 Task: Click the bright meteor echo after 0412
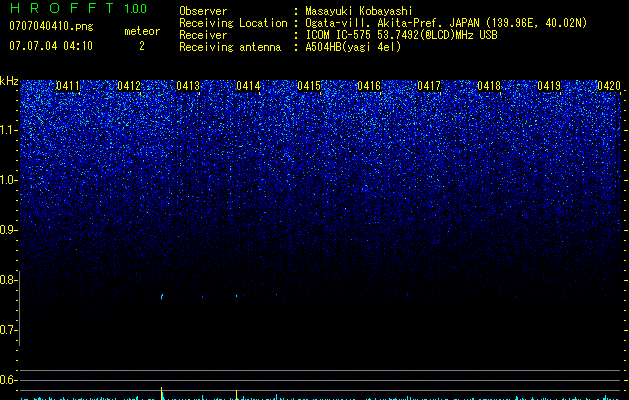pos(162,297)
